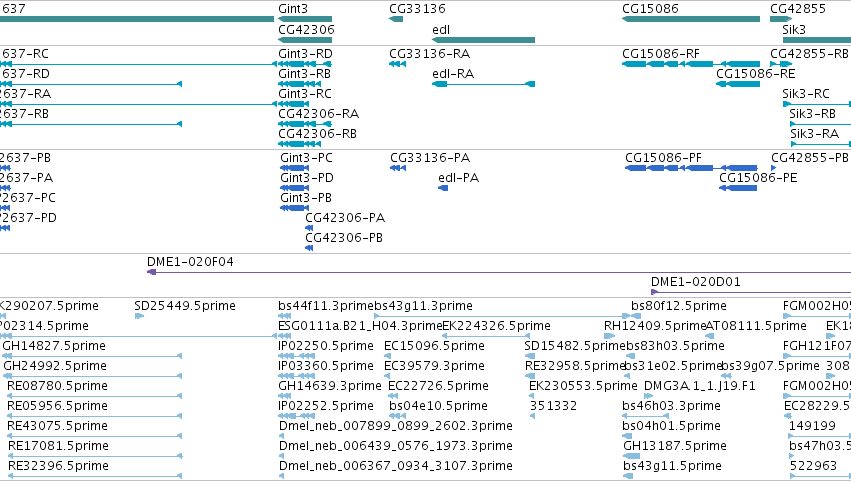Select EST EC39579.3prime
Screen dimensions: 851x481
pos(434,366)
